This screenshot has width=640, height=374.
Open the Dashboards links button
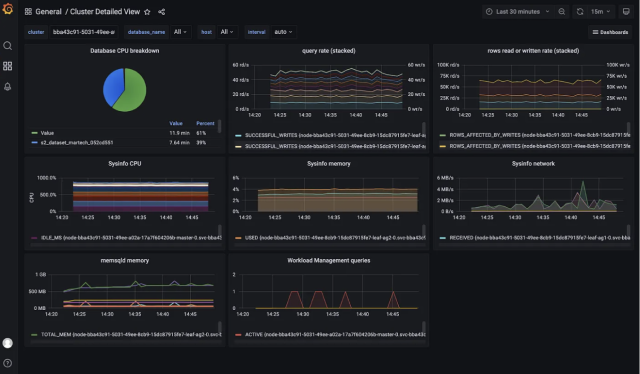pos(610,32)
